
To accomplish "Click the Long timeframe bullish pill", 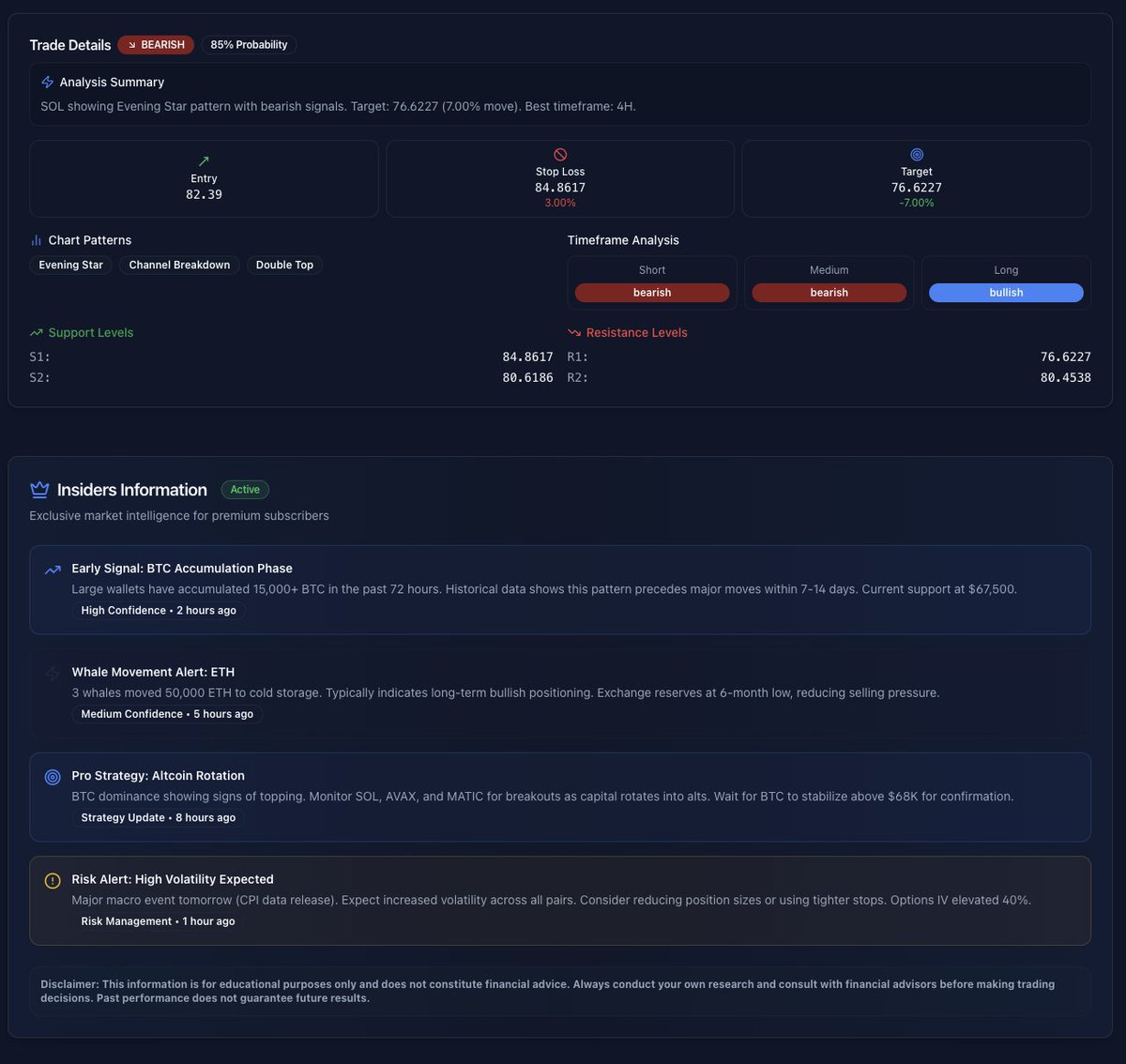I will click(1006, 293).
